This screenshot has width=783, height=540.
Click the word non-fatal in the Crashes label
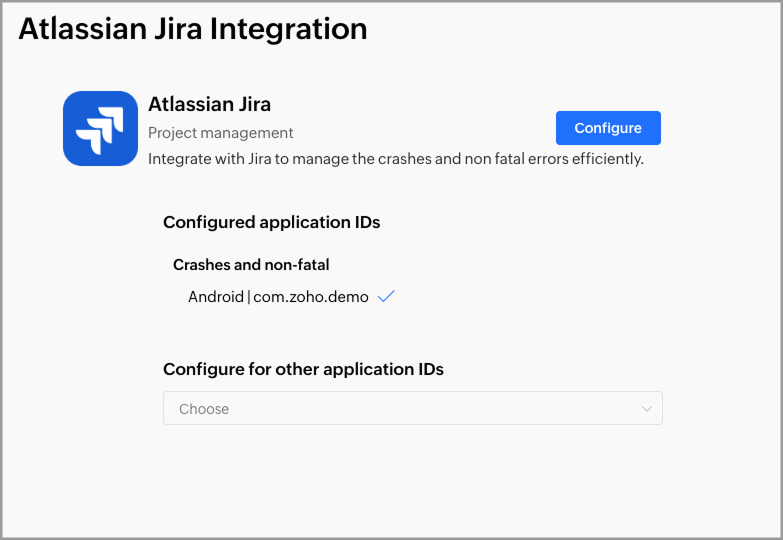point(297,265)
